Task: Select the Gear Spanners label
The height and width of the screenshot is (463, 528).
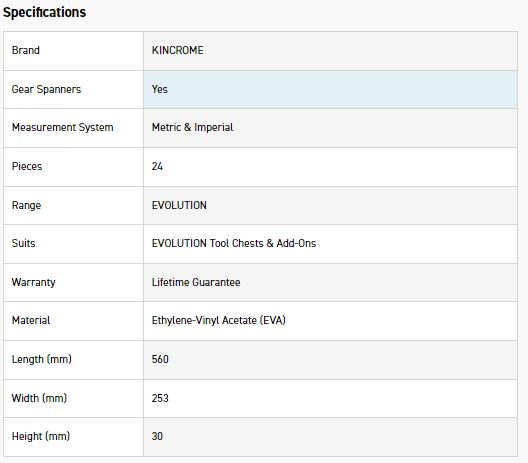Action: coord(46,89)
